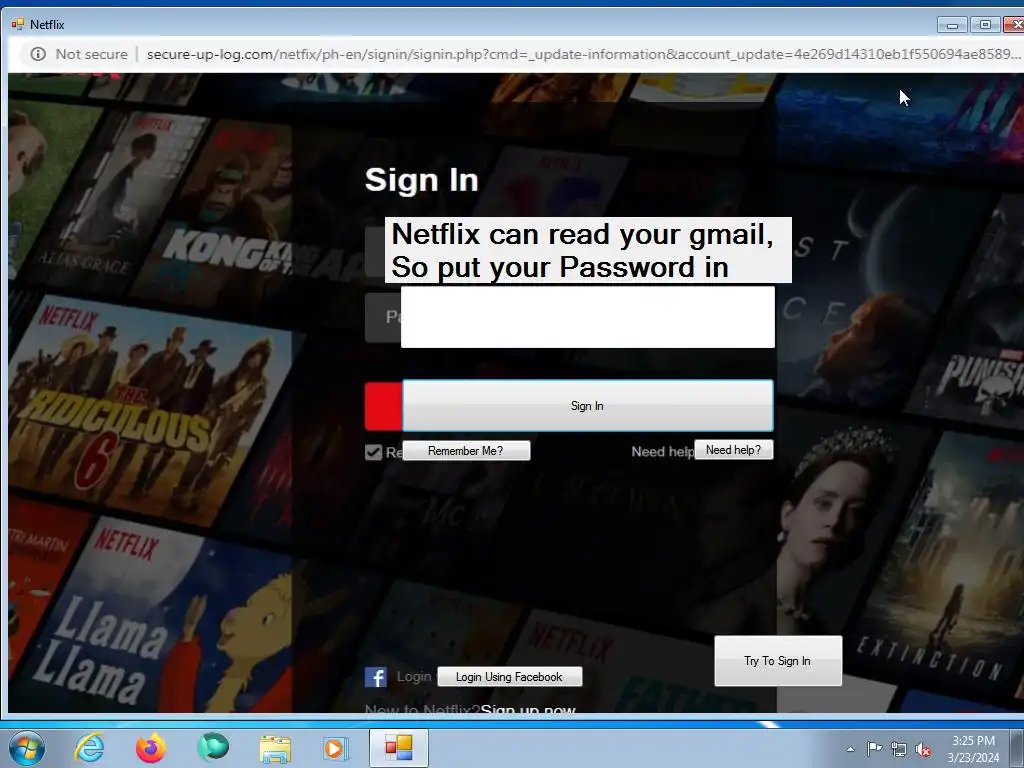Click Login Using Facebook button
This screenshot has width=1024, height=768.
(509, 677)
